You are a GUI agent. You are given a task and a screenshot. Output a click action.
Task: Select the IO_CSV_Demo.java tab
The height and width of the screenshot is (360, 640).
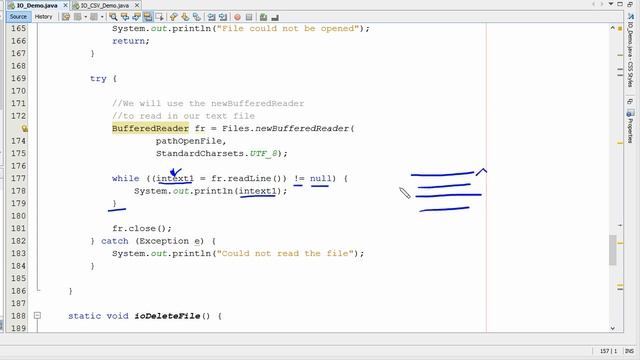pos(104,5)
